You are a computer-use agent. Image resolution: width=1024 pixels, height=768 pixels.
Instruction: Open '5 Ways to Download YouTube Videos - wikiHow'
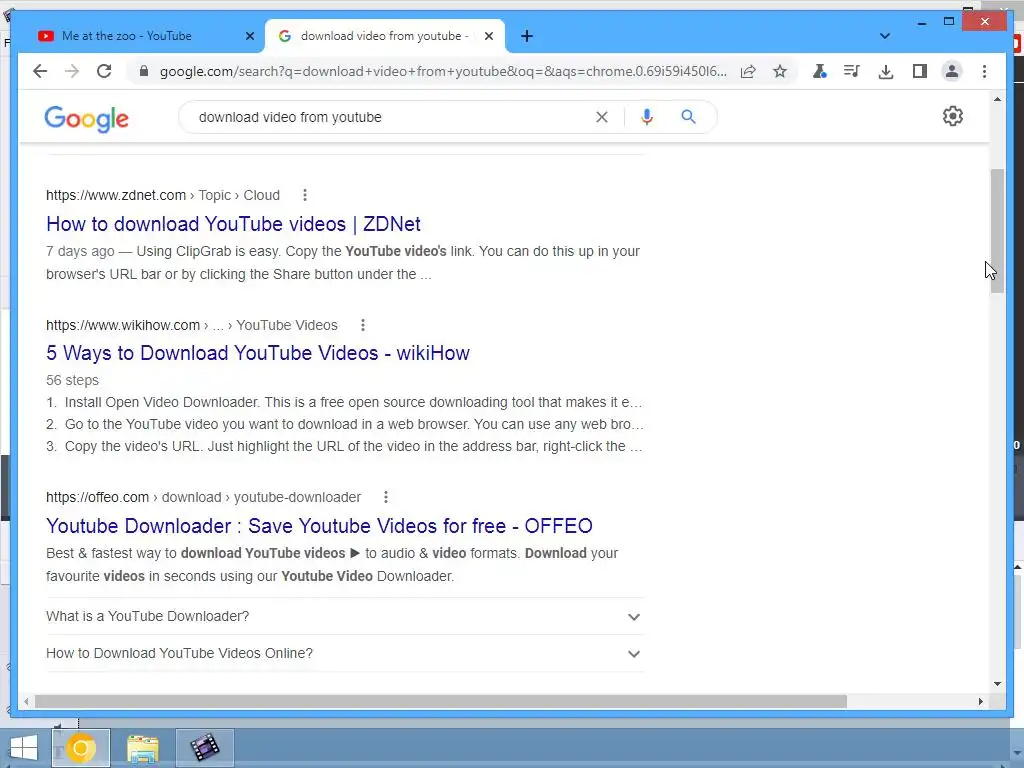tap(258, 353)
